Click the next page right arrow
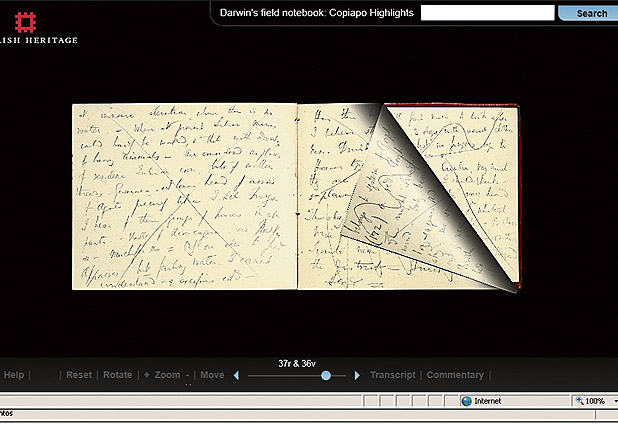 point(357,376)
